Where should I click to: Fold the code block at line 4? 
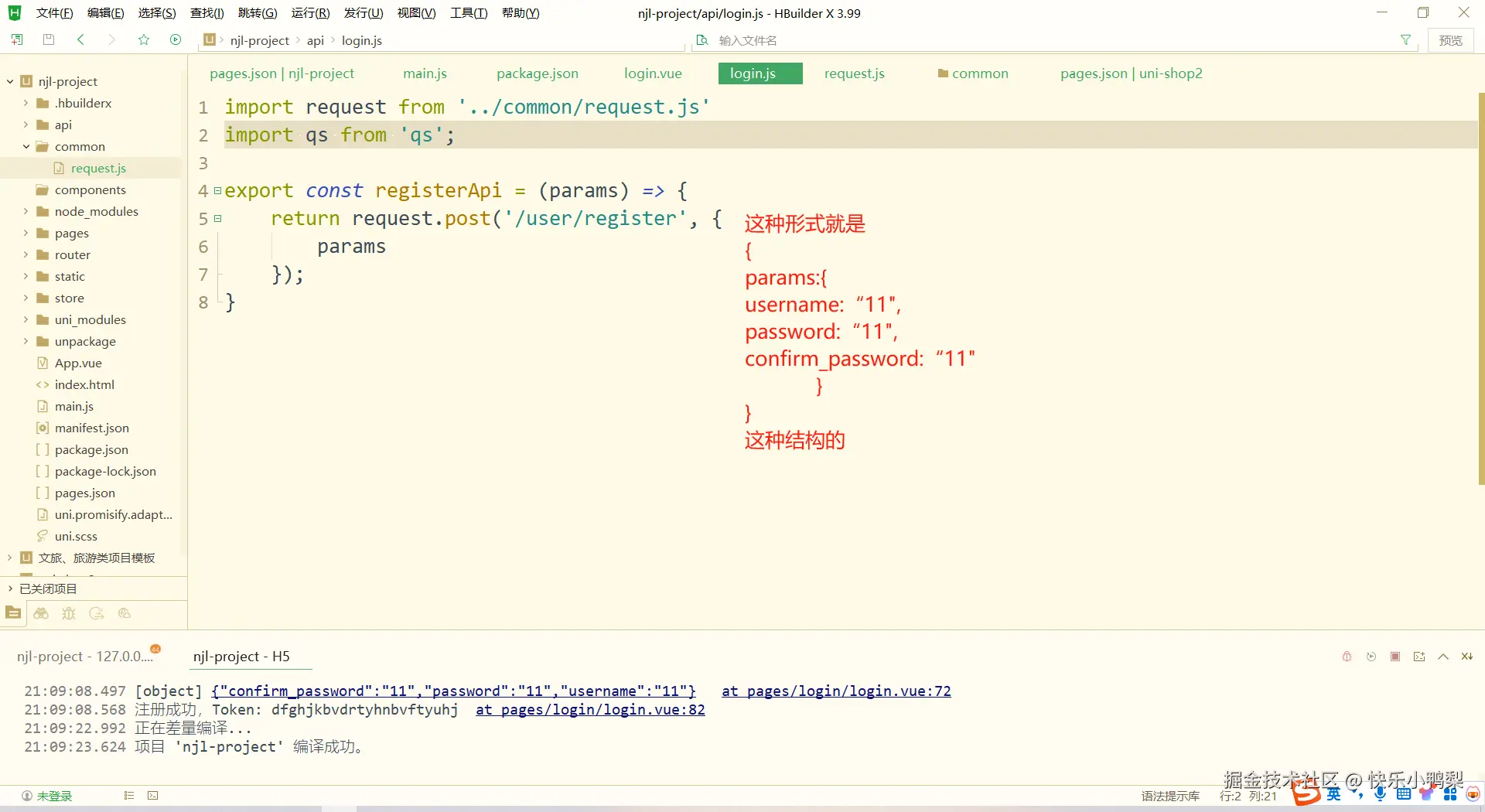click(x=218, y=191)
